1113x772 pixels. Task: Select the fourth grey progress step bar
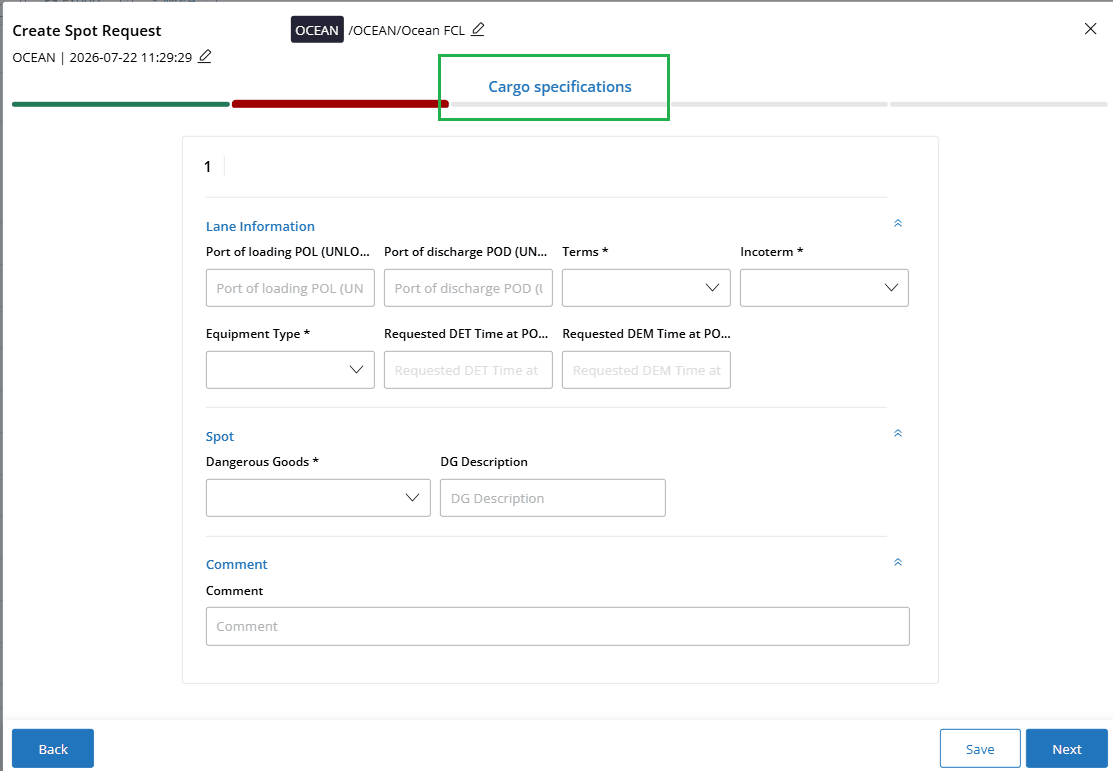tap(779, 104)
